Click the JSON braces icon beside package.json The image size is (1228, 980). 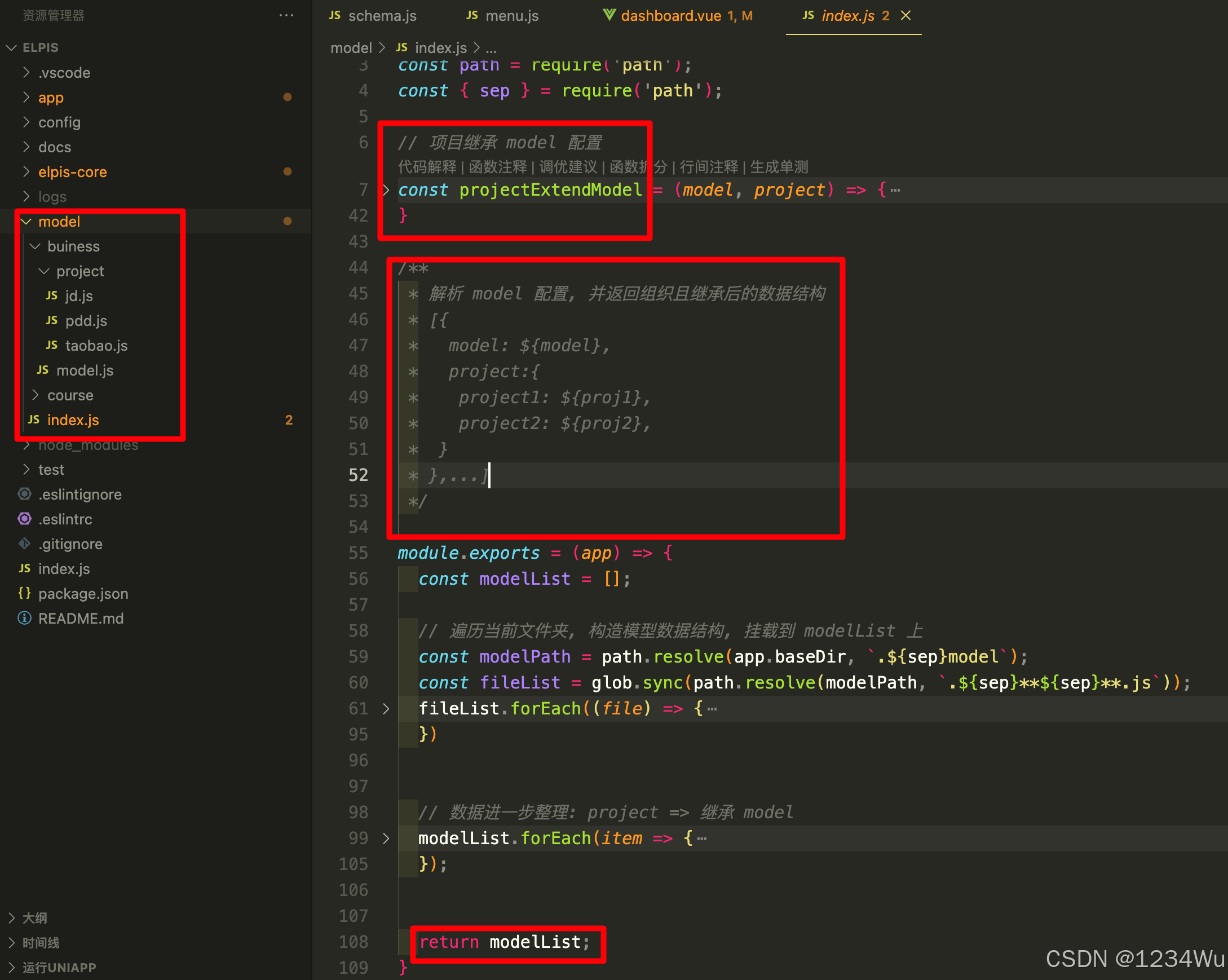pyautogui.click(x=24, y=593)
